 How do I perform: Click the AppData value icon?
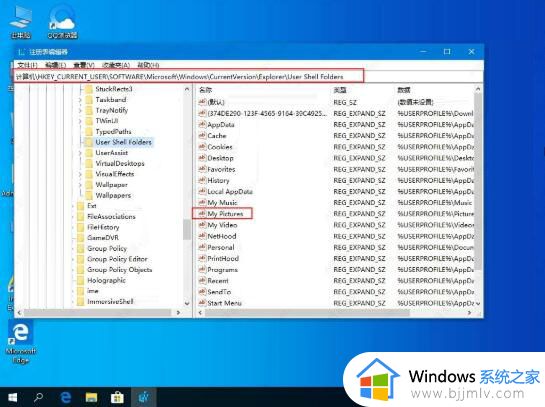(x=202, y=124)
